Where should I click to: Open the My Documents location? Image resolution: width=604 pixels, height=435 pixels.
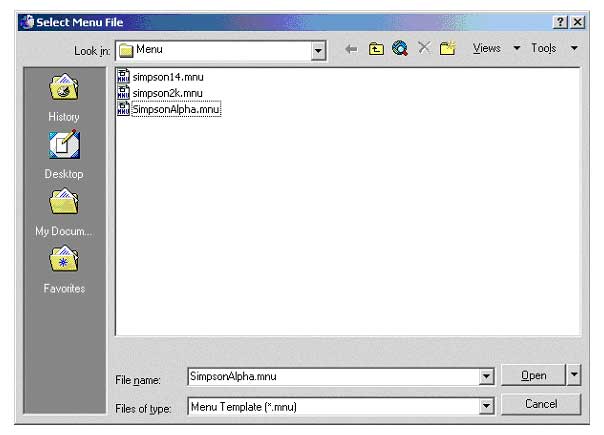point(64,214)
